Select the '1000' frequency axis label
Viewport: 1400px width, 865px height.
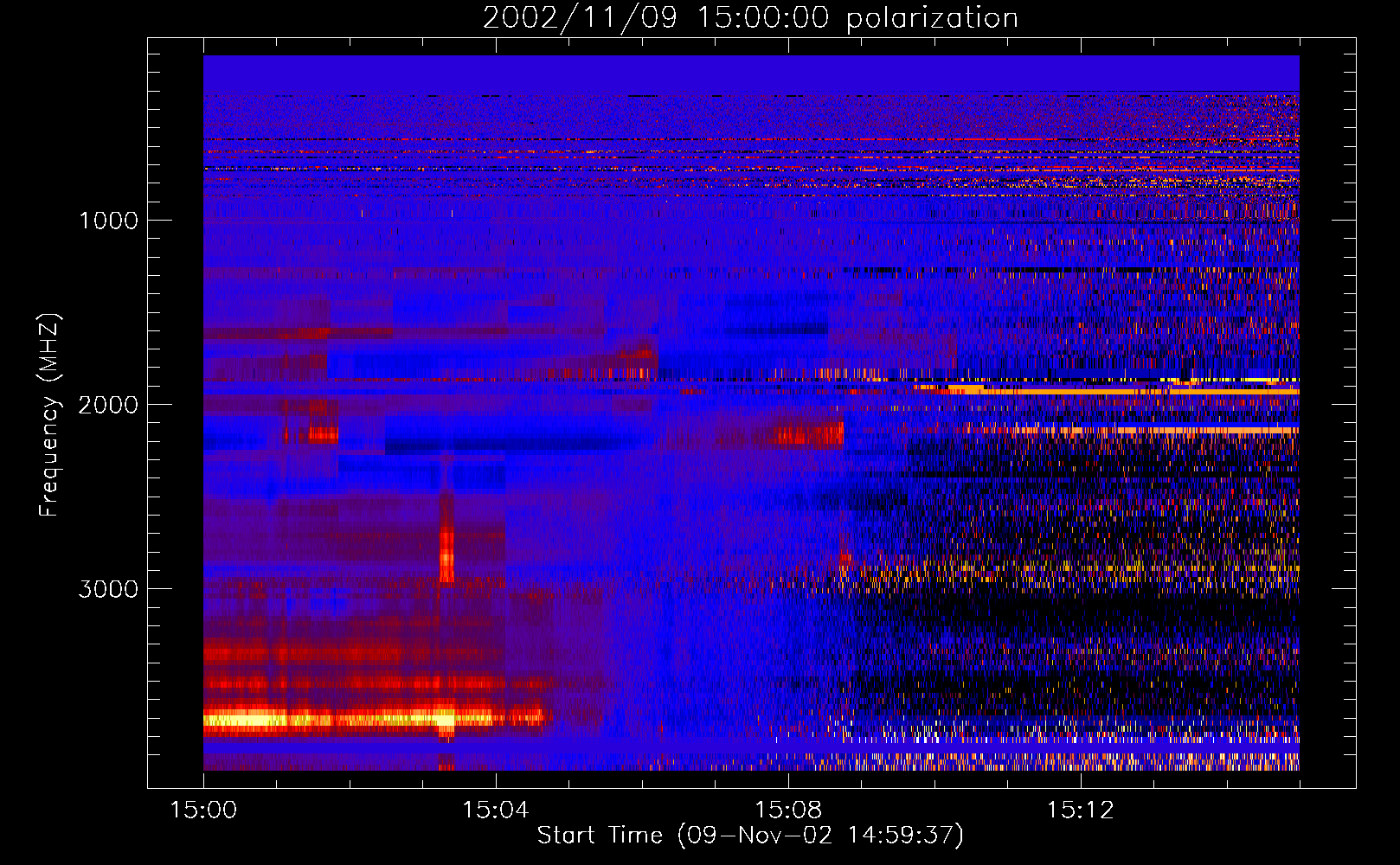[108, 221]
